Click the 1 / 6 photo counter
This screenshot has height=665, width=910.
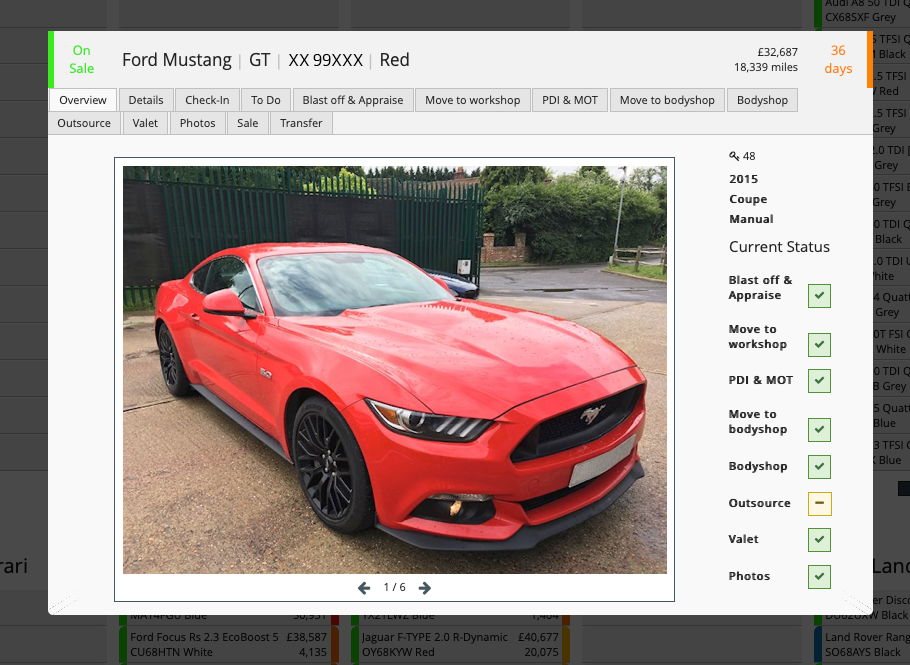pos(395,587)
